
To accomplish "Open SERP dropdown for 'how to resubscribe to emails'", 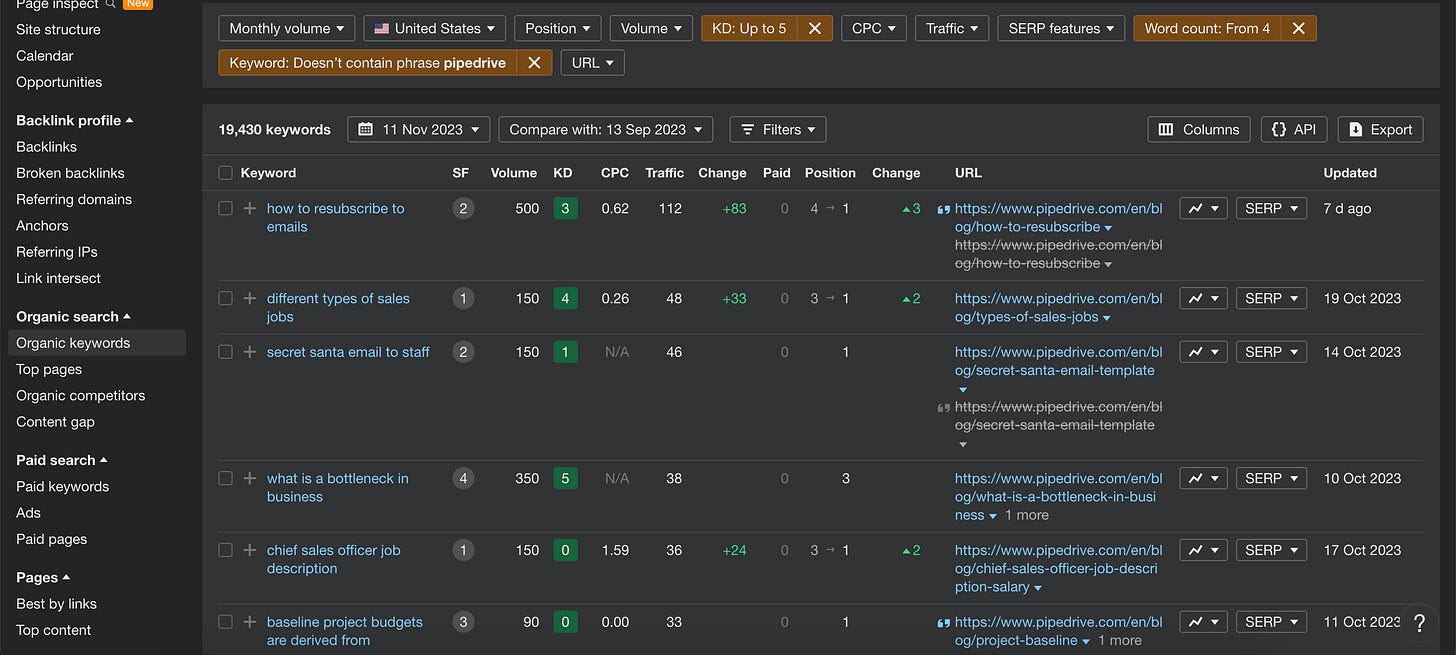I will click(x=1271, y=209).
